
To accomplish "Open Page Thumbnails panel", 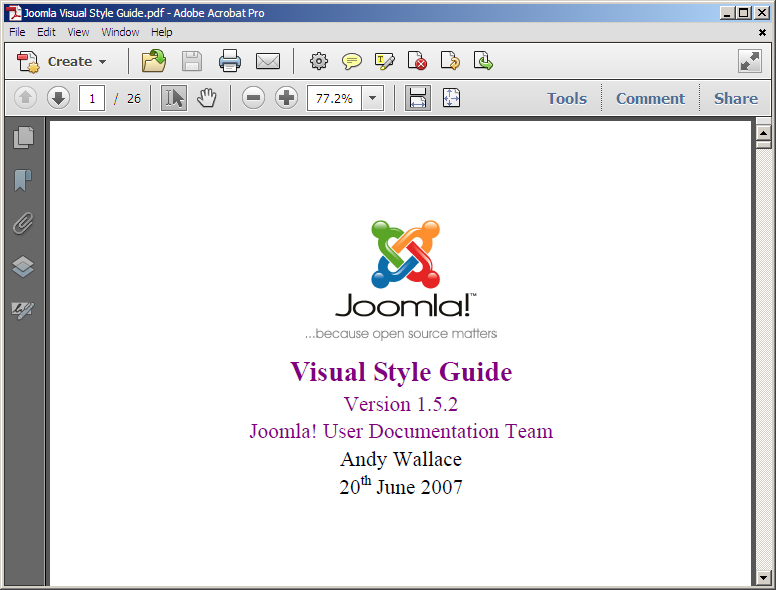I will click(x=23, y=138).
